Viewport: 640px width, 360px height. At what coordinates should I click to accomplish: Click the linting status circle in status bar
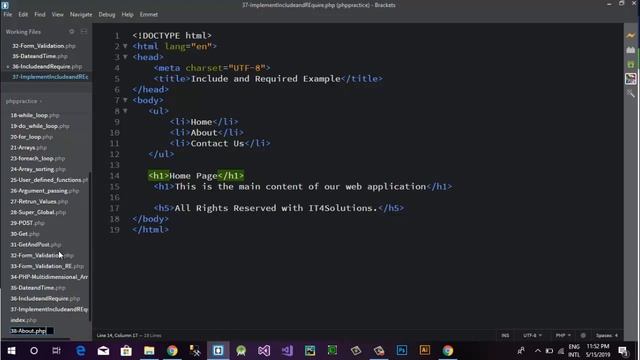click(x=583, y=336)
